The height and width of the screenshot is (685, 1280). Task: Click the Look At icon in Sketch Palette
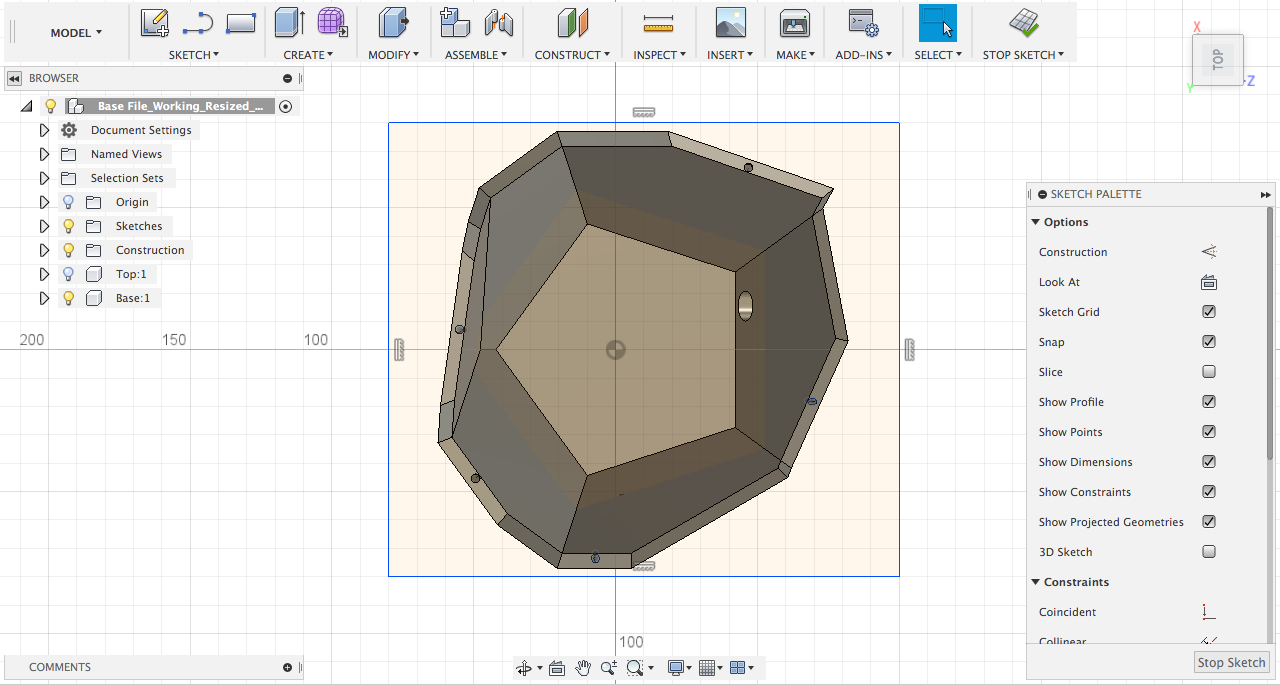point(1208,282)
